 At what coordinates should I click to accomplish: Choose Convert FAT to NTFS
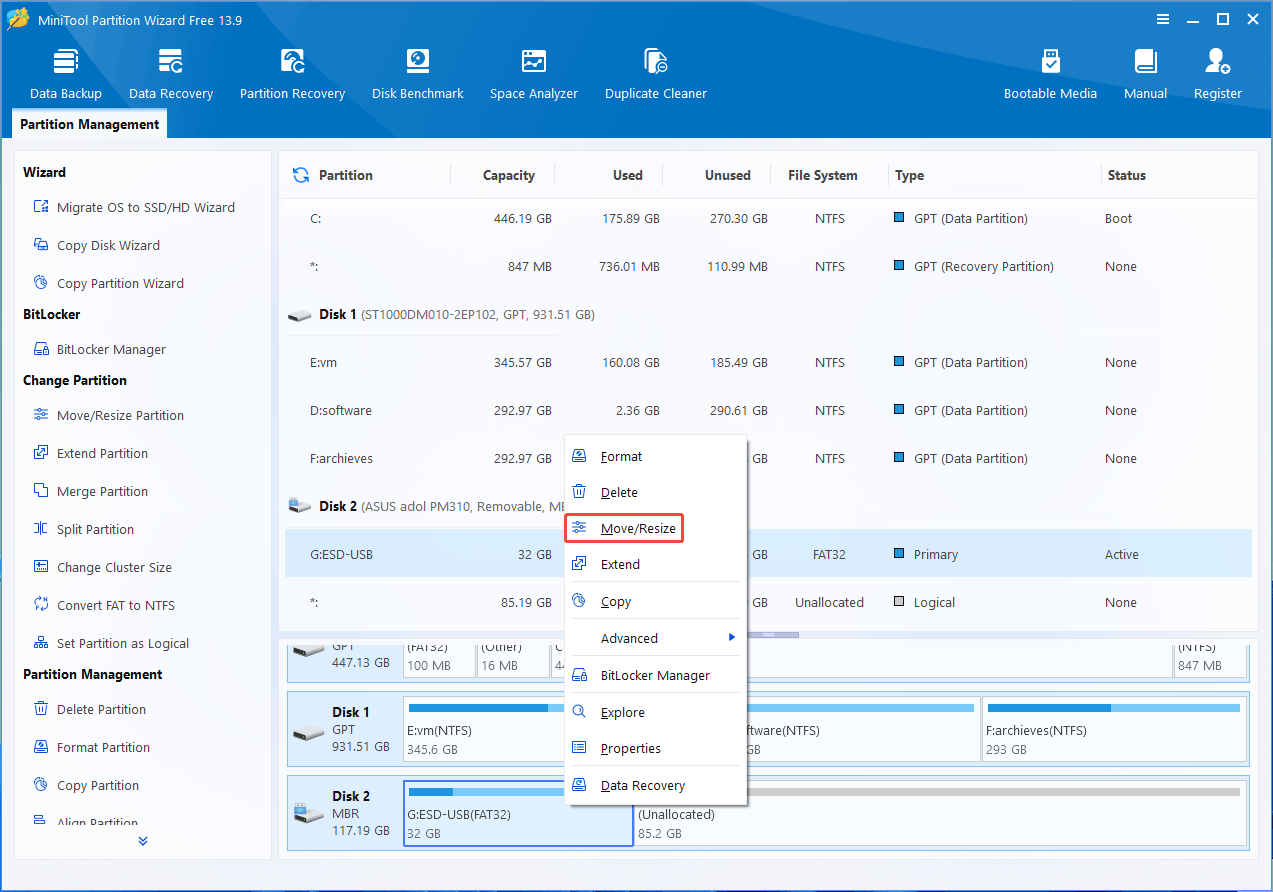(104, 606)
